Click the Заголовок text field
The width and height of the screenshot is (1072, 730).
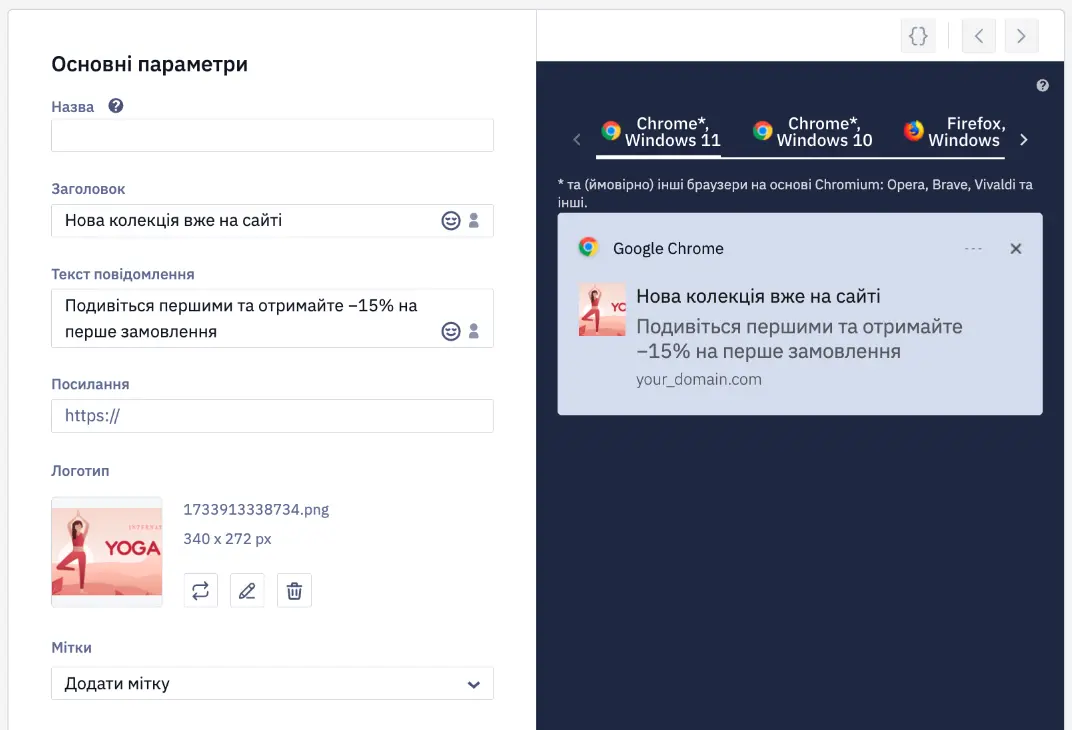point(272,221)
